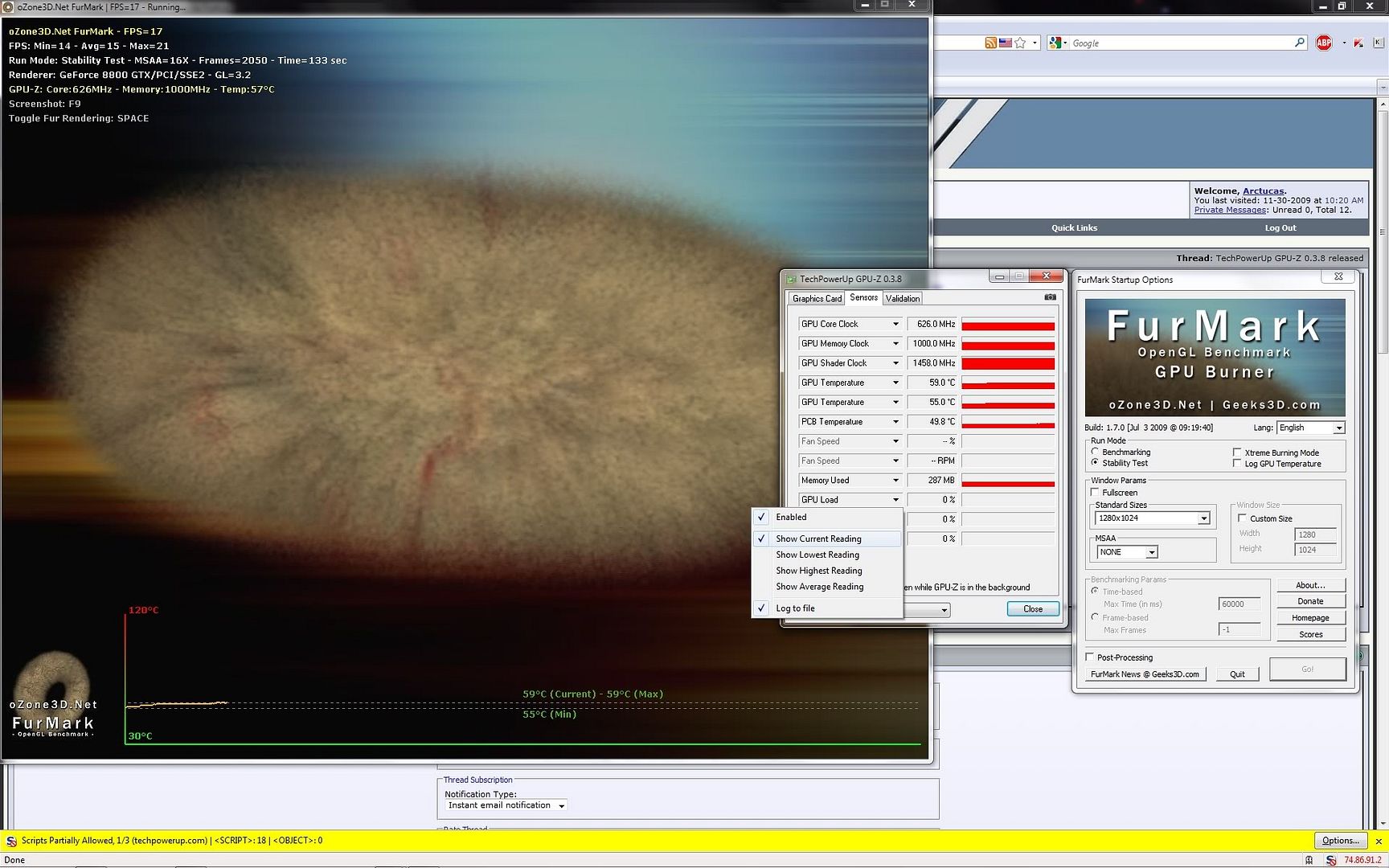This screenshot has width=1389, height=868.
Task: Click the Quit button
Action: point(1237,674)
